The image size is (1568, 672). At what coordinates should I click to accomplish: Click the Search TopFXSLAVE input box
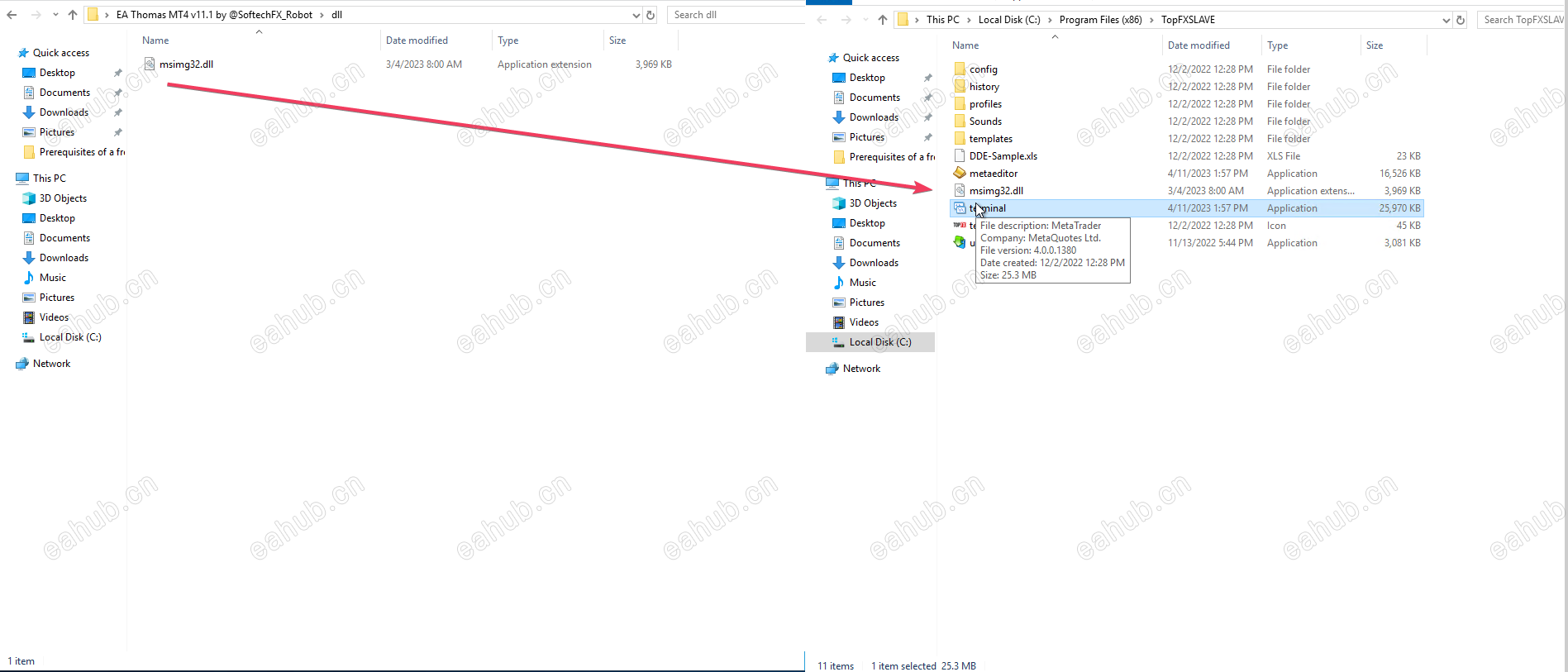[x=1522, y=20]
